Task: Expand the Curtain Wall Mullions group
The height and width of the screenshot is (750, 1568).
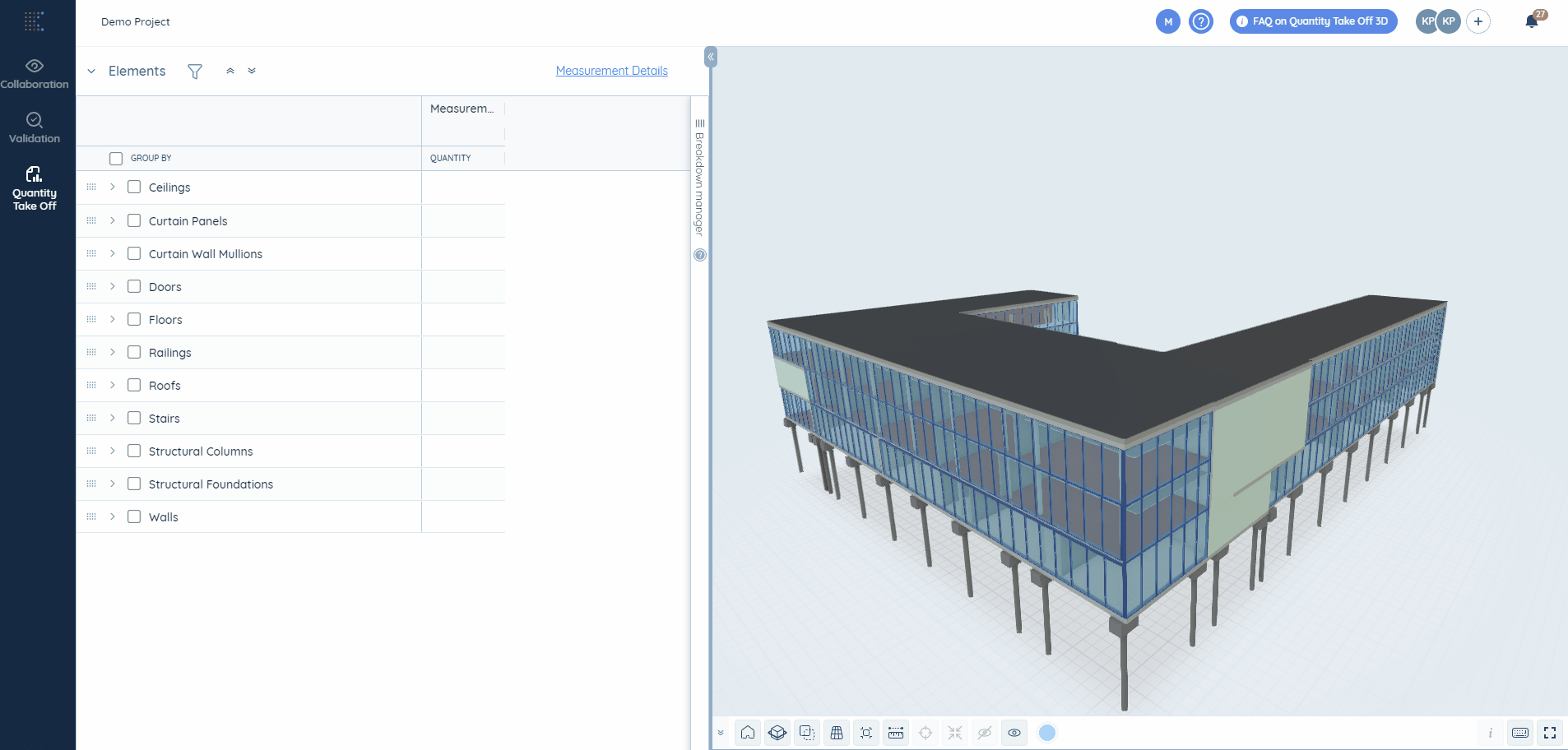Action: [x=113, y=253]
